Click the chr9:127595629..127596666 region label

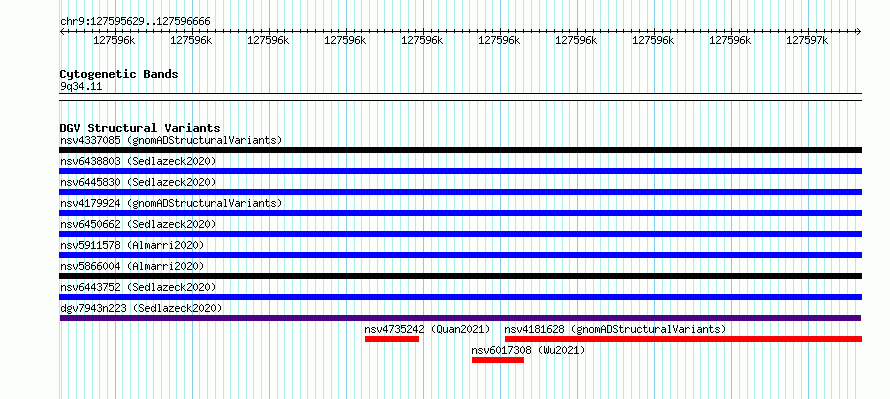tap(135, 22)
